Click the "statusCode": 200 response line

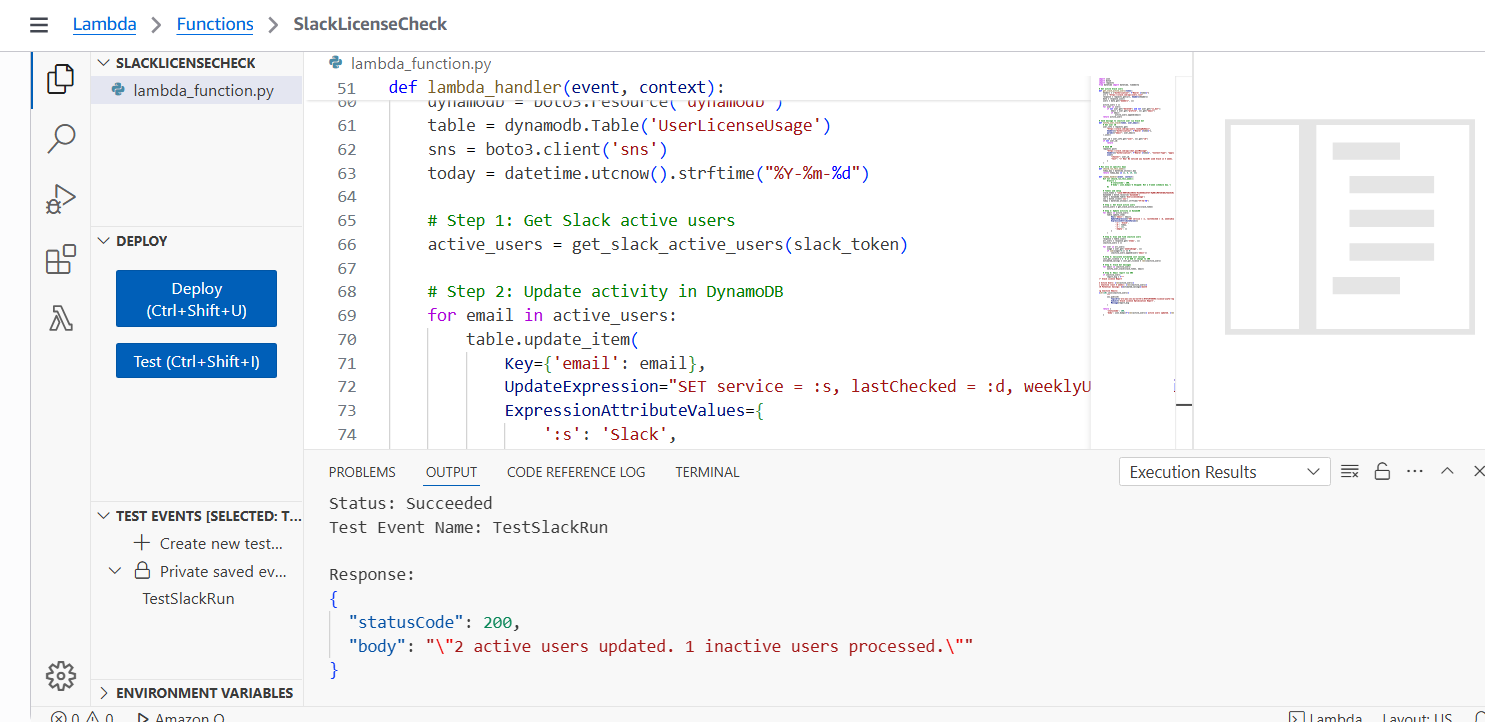pyautogui.click(x=435, y=622)
